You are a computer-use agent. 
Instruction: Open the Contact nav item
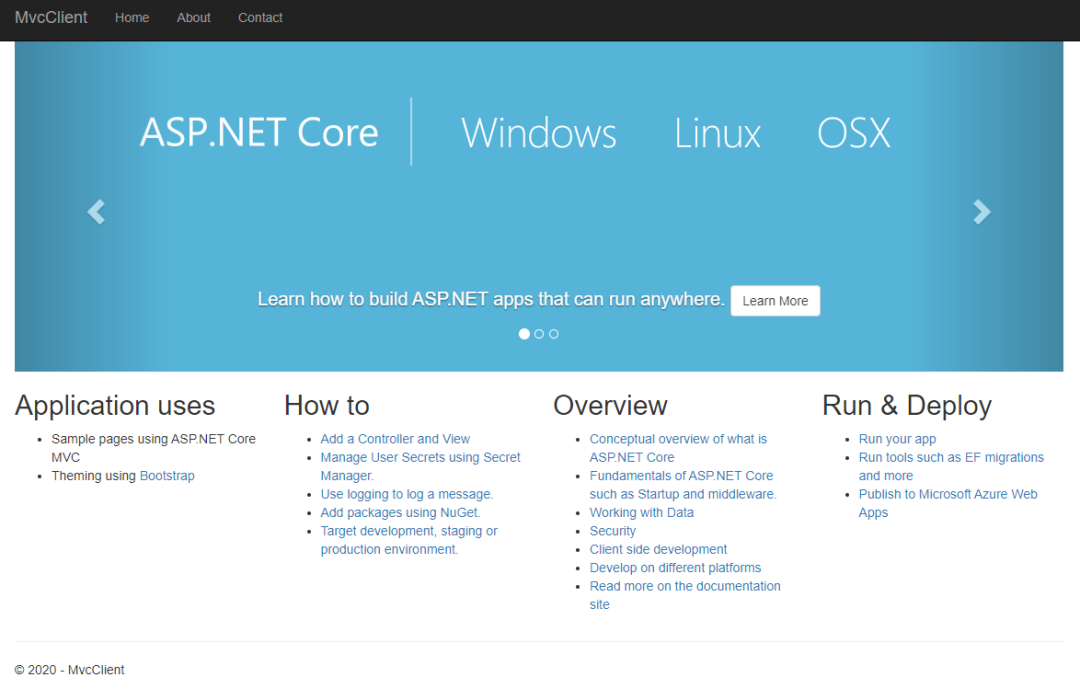tap(260, 18)
